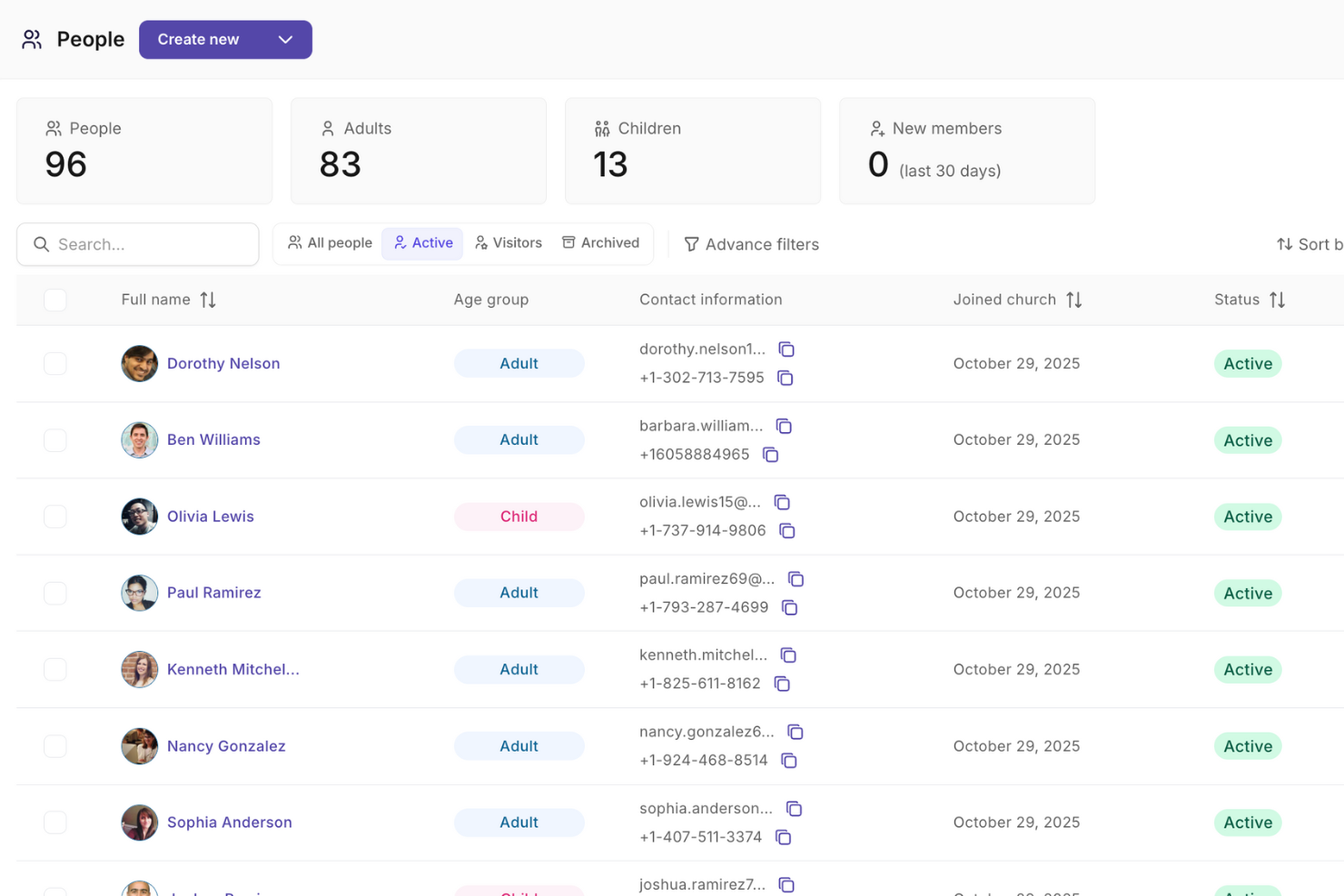Click inside the Search input field
1344x896 pixels.
point(136,243)
